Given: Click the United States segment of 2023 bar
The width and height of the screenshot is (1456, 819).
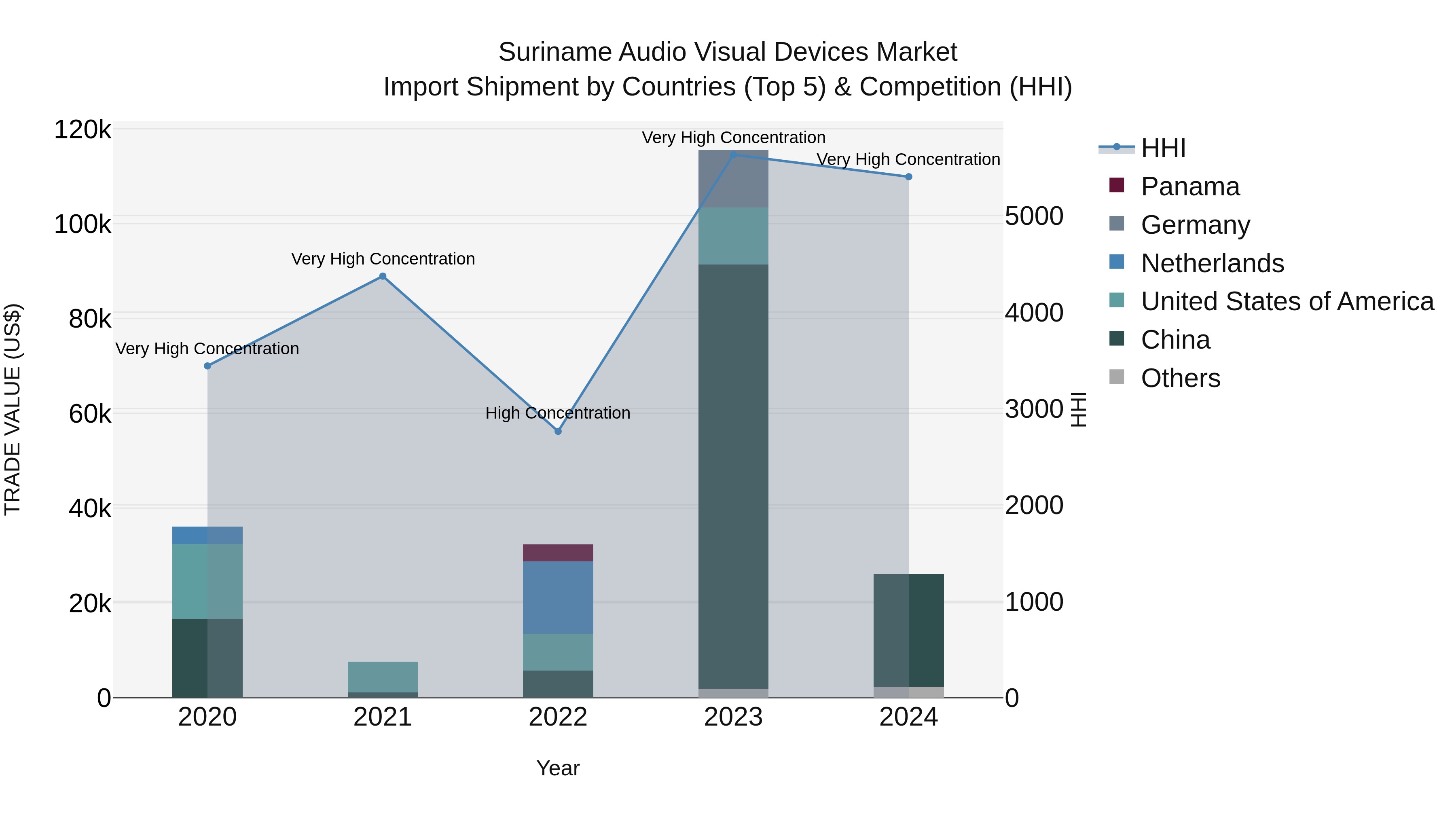Looking at the screenshot, I should click(x=733, y=236).
